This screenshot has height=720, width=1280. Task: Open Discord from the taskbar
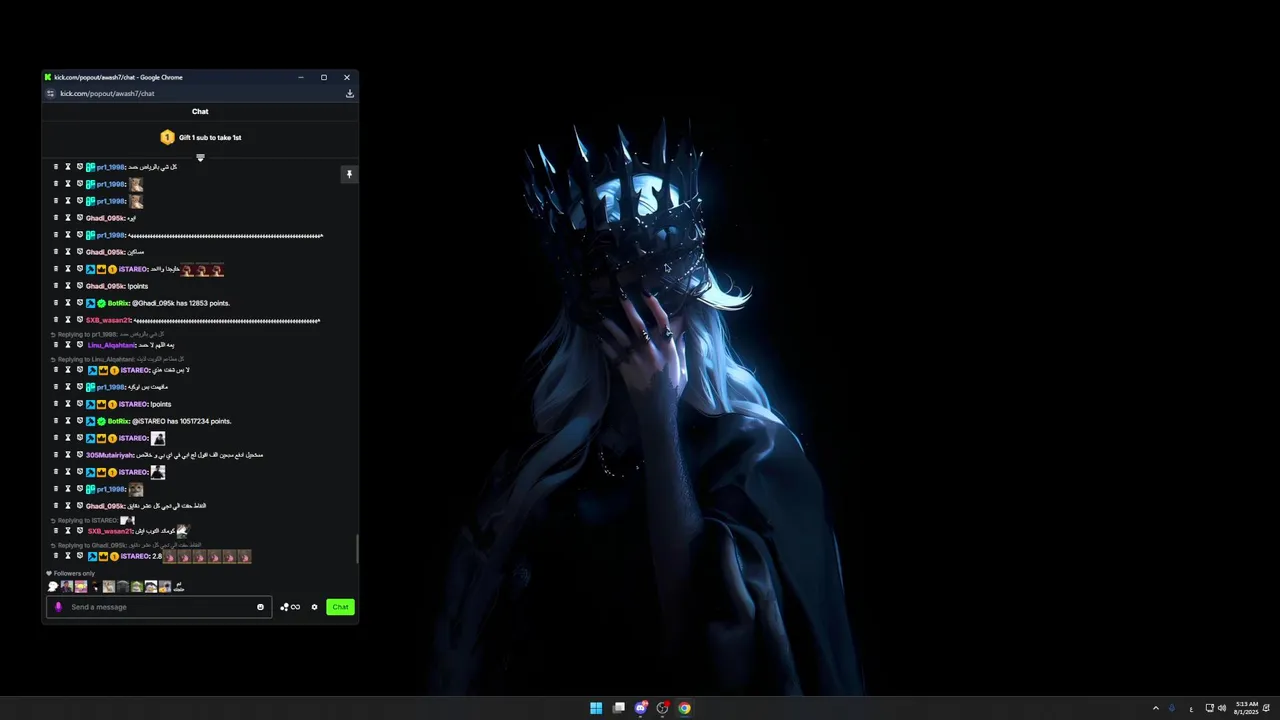[641, 708]
